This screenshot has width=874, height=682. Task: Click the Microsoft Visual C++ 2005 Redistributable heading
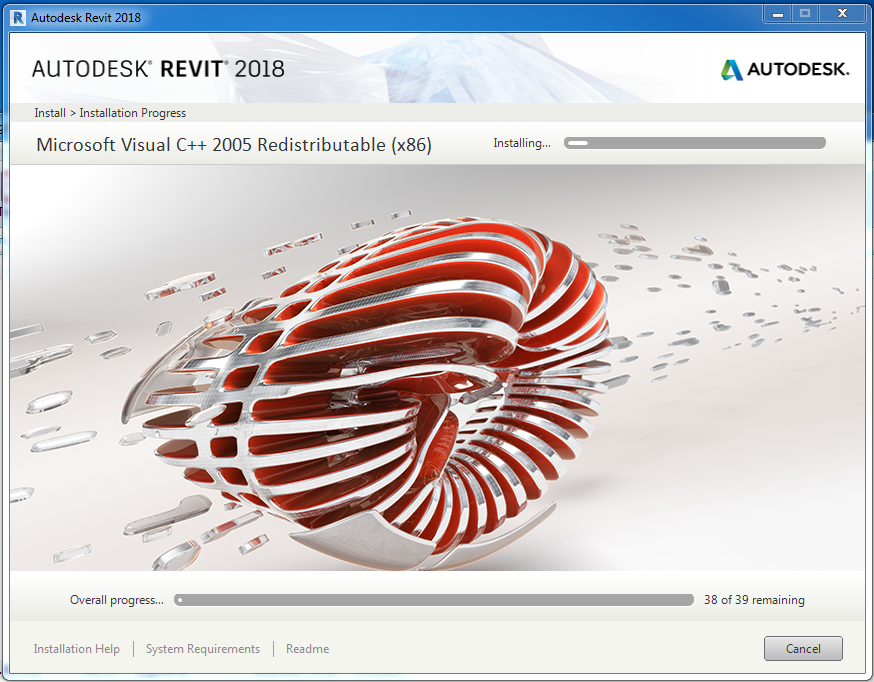pos(234,145)
